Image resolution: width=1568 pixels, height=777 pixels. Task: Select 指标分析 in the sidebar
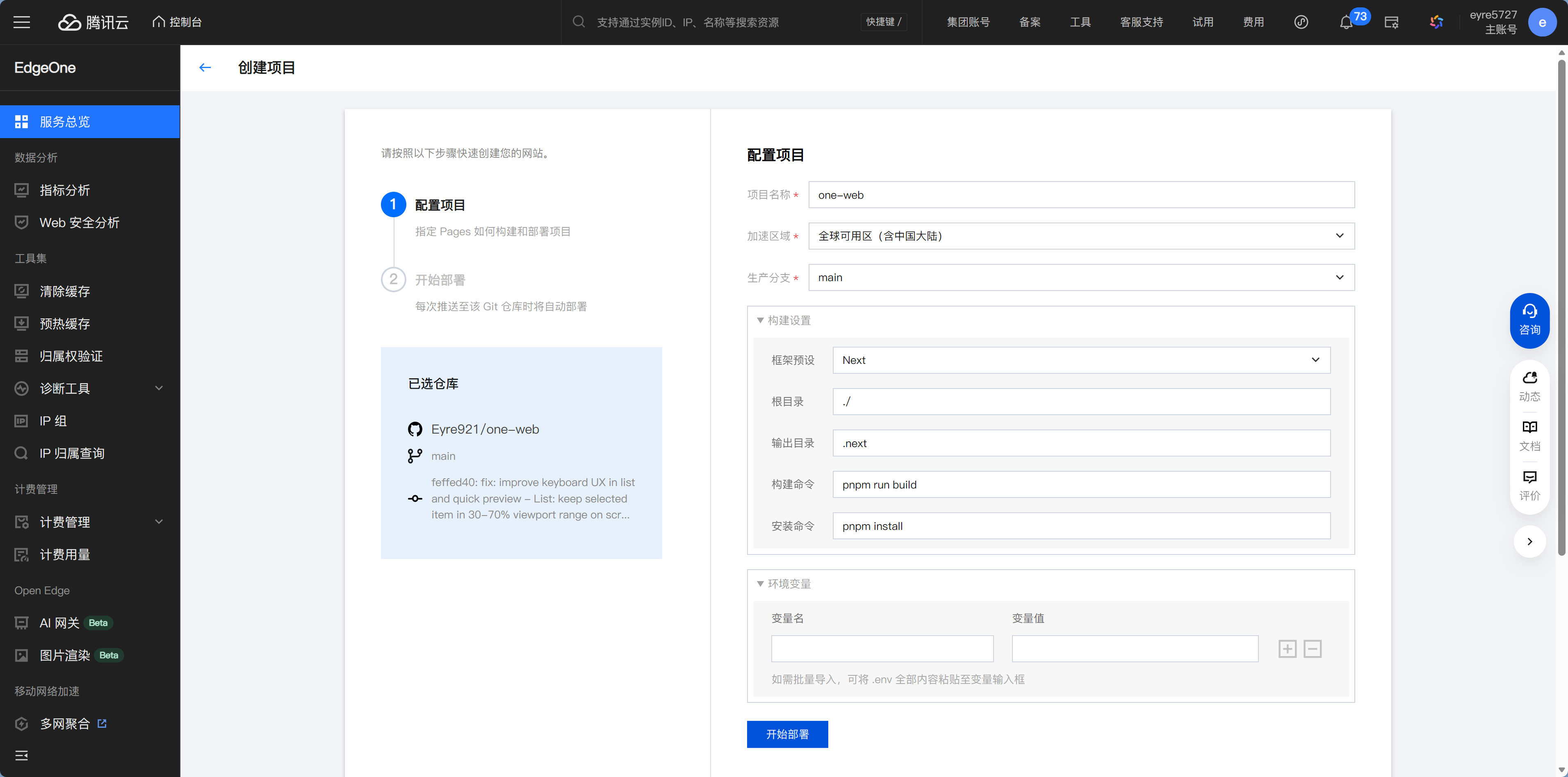[65, 191]
